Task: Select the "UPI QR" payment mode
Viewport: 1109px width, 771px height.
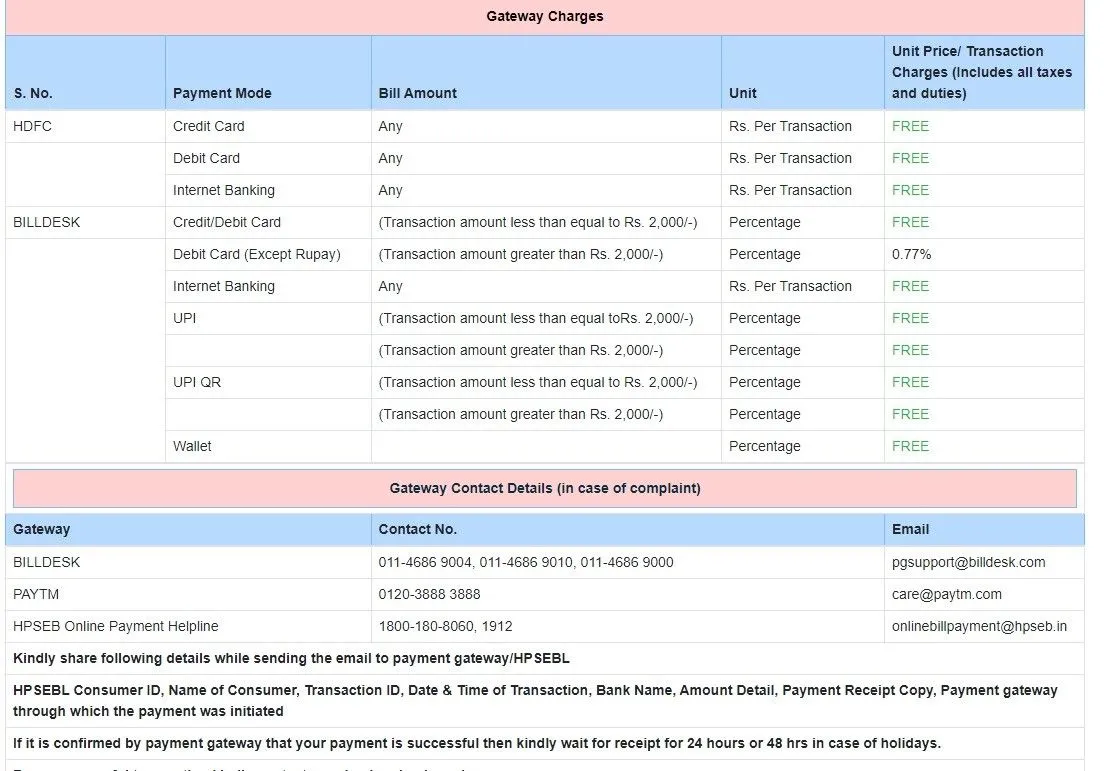Action: [x=197, y=382]
